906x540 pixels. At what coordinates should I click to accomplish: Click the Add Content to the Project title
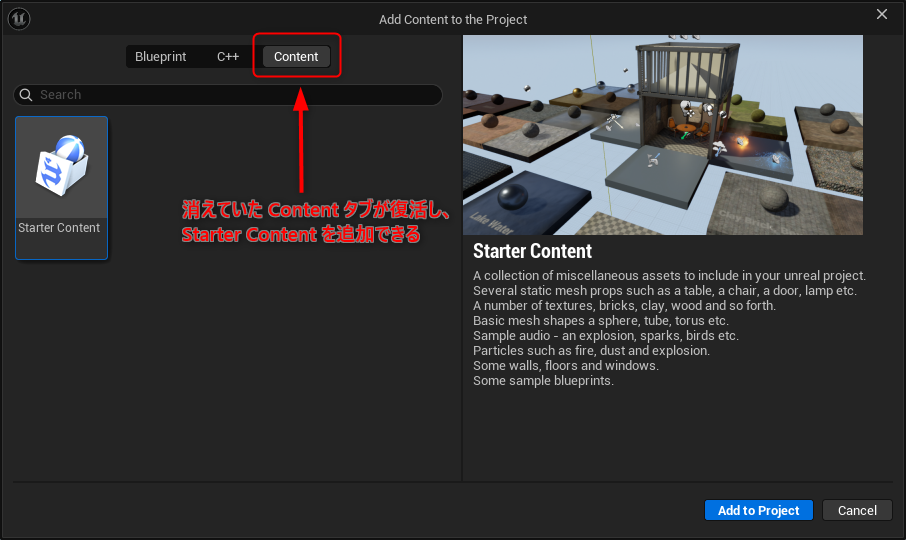point(453,19)
